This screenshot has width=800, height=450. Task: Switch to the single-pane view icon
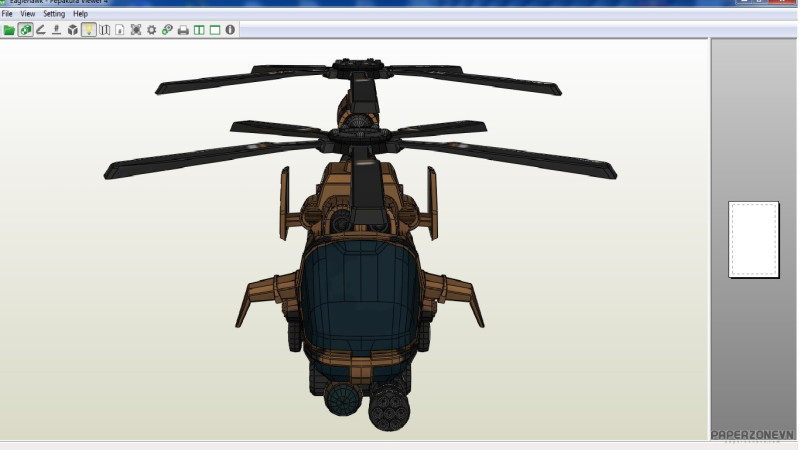[215, 30]
